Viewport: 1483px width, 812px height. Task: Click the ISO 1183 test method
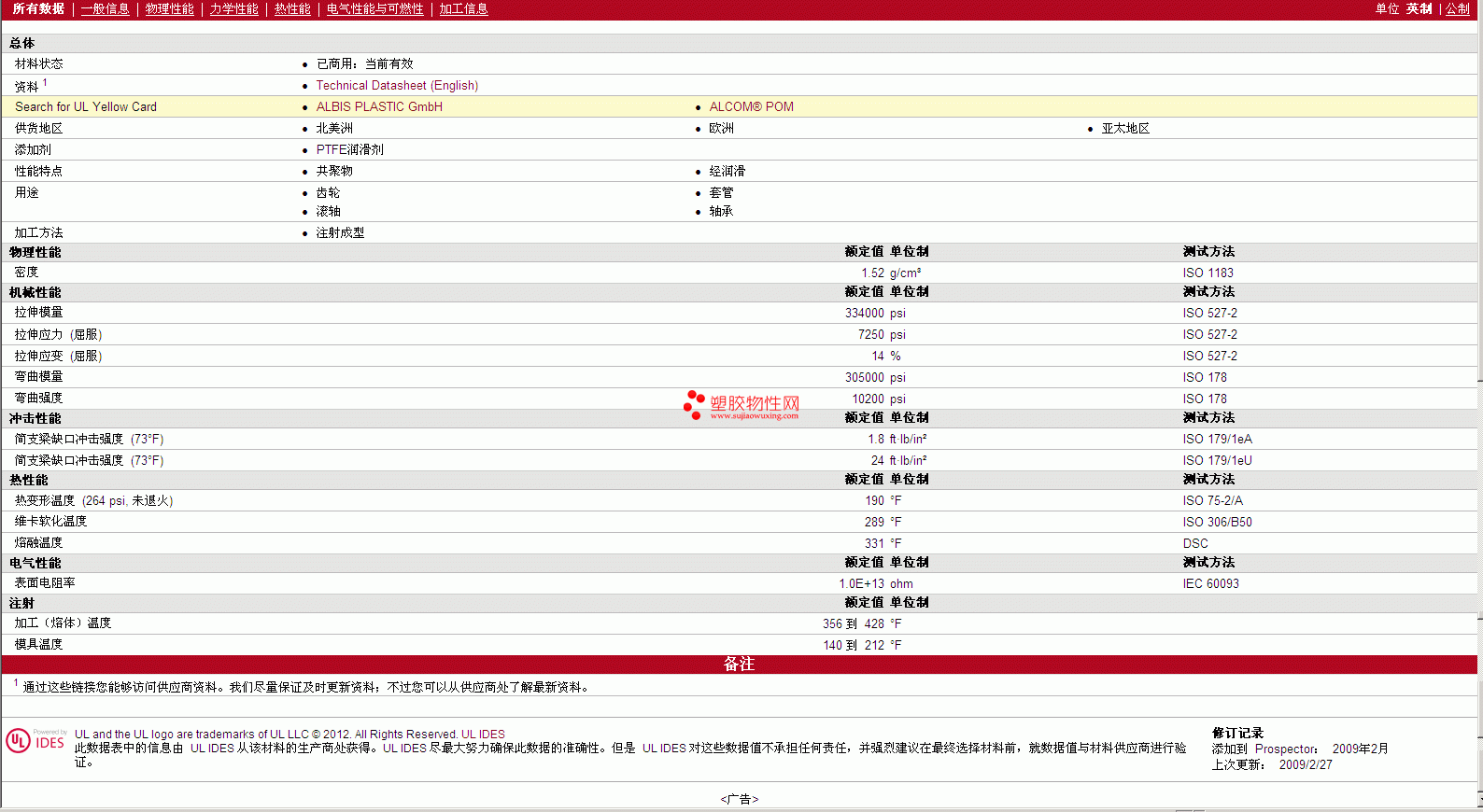[1208, 273]
